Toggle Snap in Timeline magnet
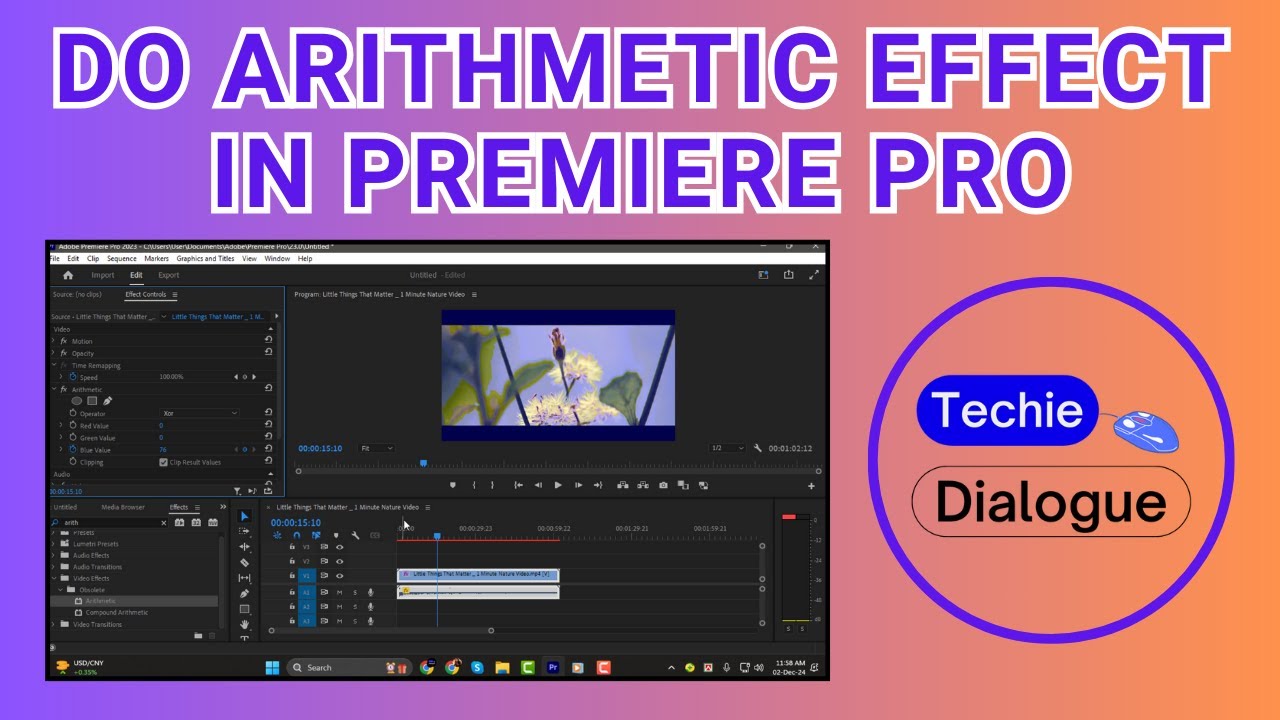The image size is (1280, 720). pyautogui.click(x=296, y=535)
